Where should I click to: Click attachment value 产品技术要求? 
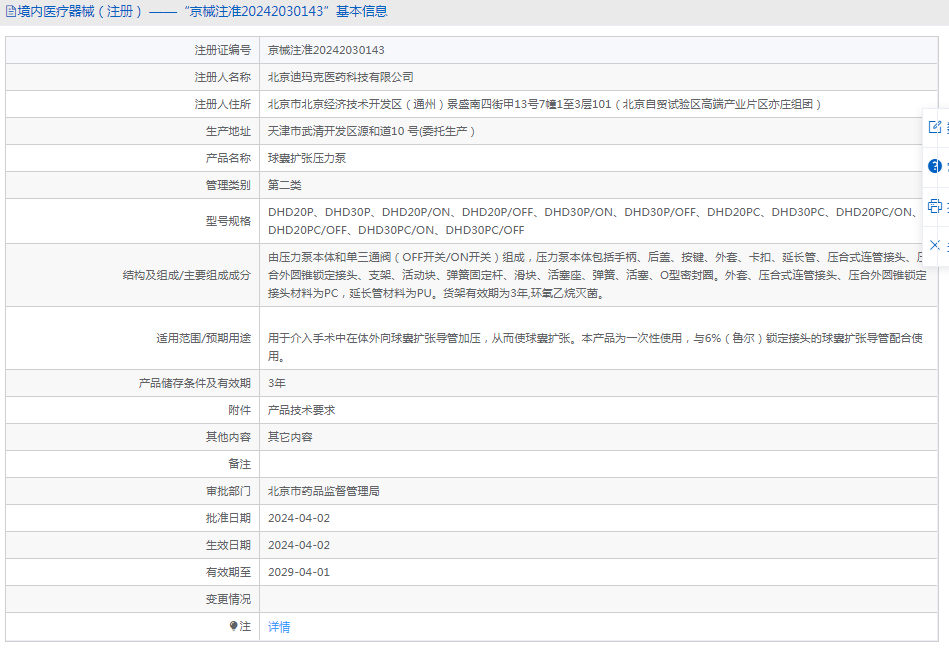click(301, 410)
